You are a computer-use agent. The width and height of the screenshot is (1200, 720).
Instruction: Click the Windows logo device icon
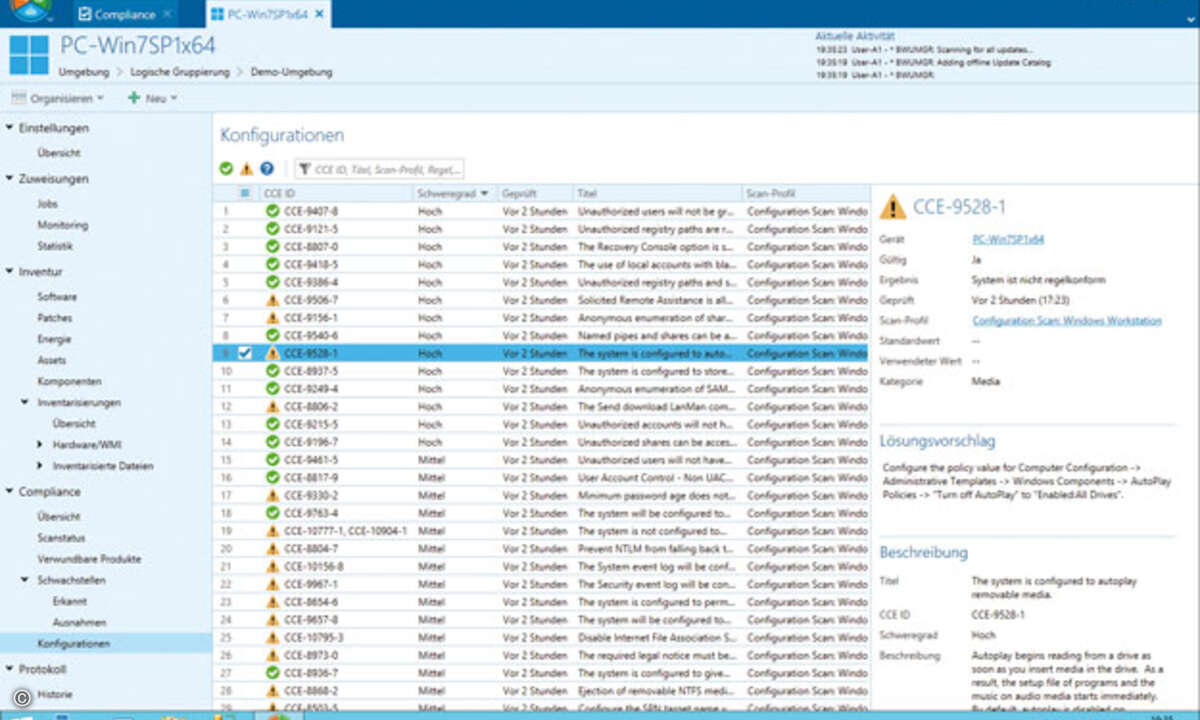pos(29,55)
